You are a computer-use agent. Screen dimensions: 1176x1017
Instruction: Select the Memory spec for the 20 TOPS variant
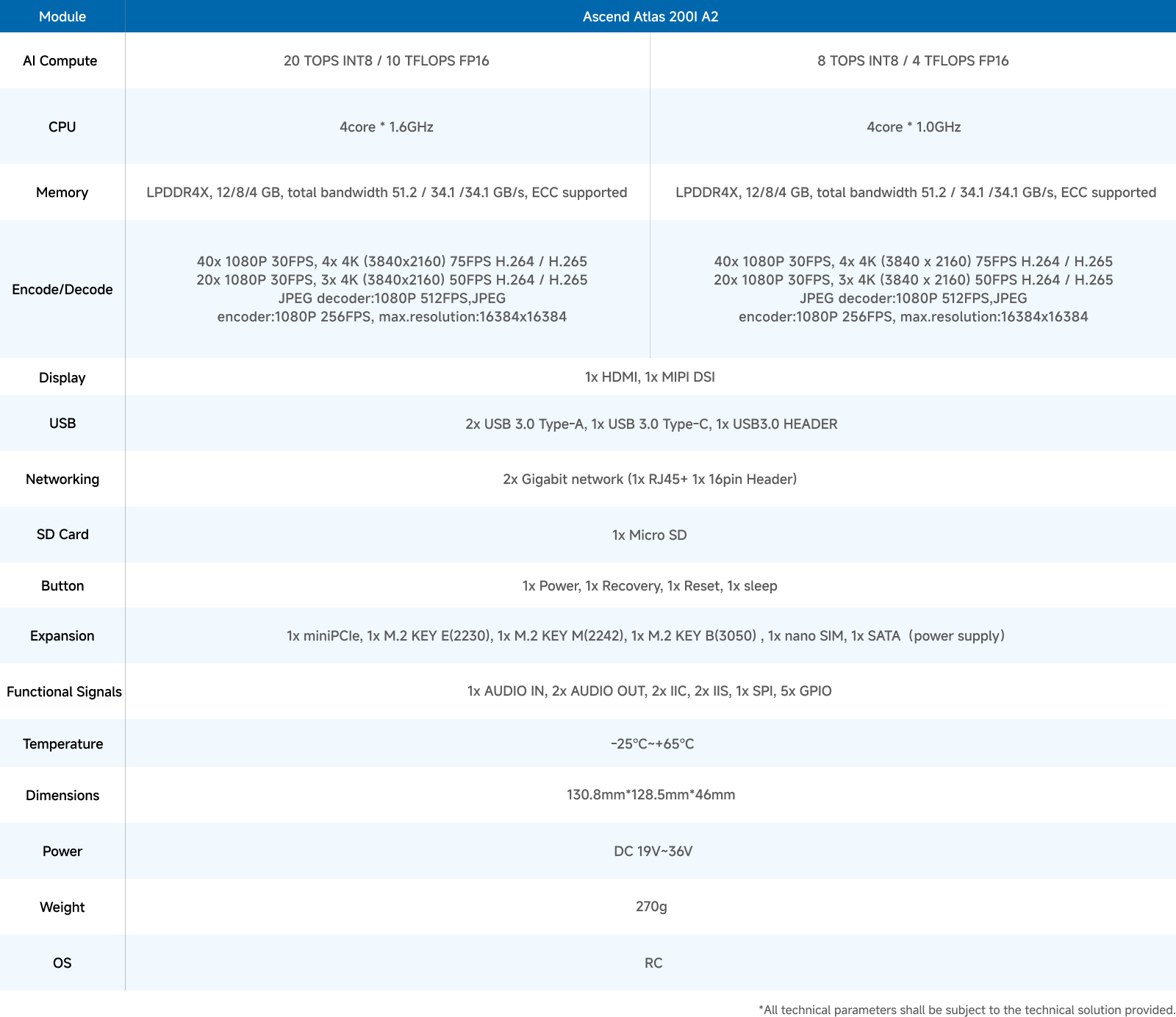[x=387, y=193]
